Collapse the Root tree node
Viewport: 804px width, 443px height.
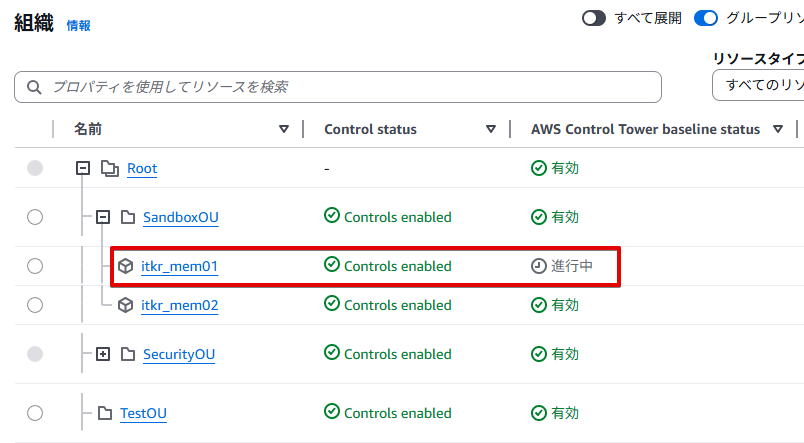[84, 168]
